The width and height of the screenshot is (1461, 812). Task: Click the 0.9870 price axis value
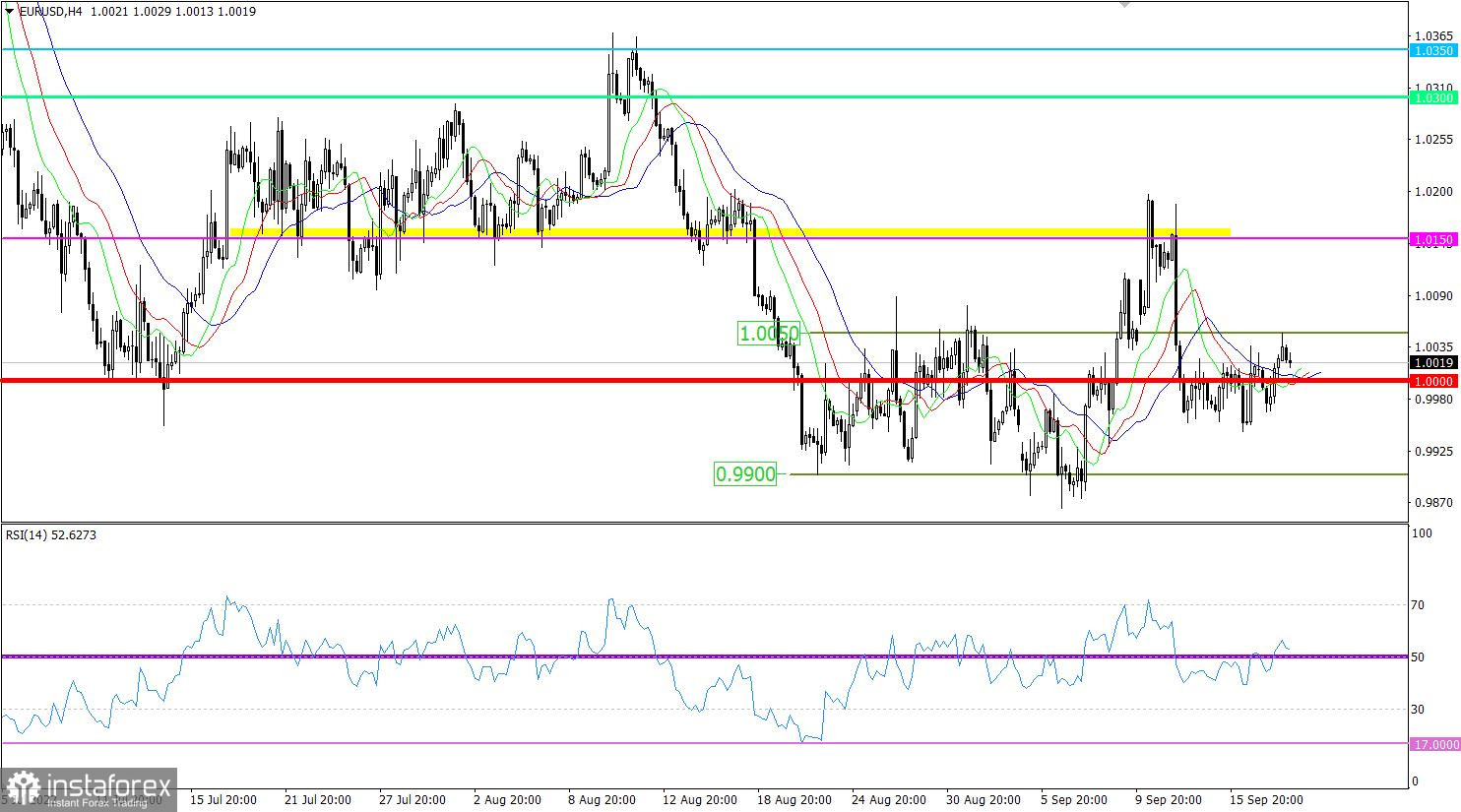[x=1432, y=503]
